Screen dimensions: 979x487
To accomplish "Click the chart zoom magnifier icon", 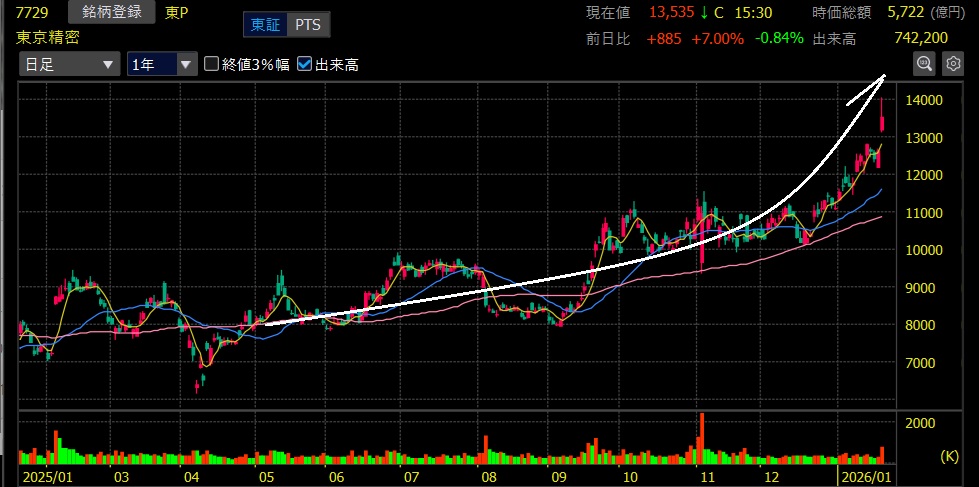I will click(x=924, y=64).
